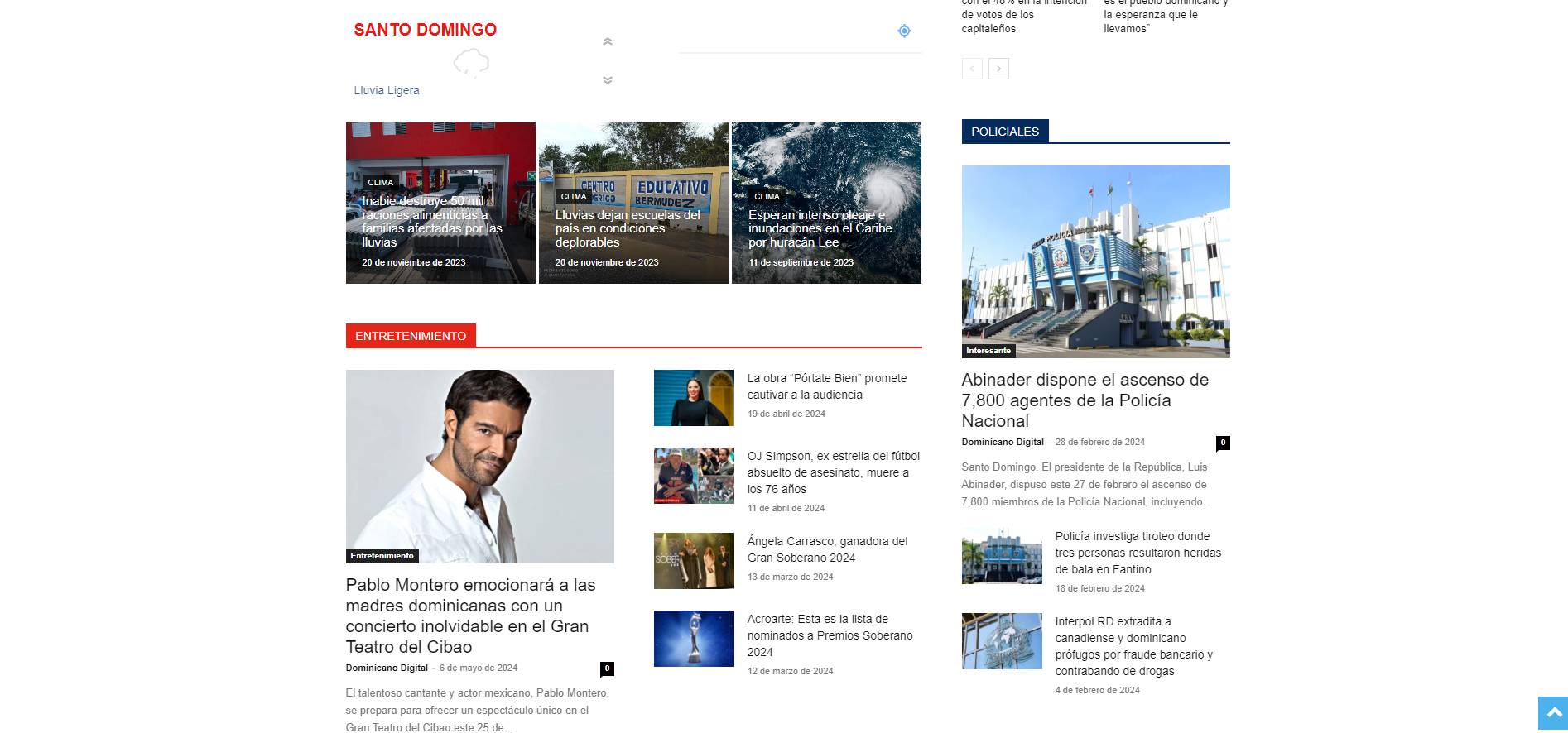This screenshot has height=733, width=1568.
Task: Open Ángela Carrasco Gran Soberano article
Action: click(x=827, y=549)
